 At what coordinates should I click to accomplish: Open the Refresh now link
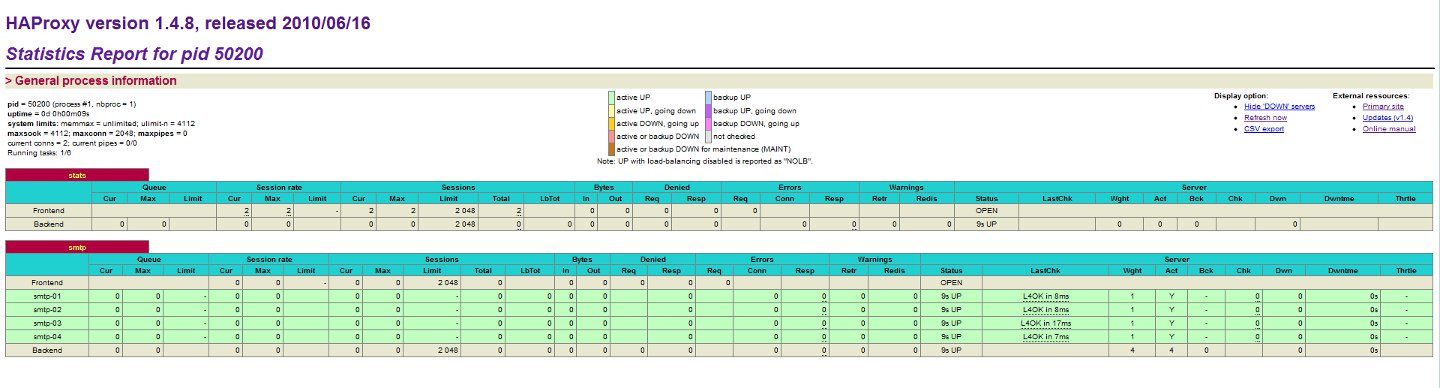click(x=1265, y=118)
